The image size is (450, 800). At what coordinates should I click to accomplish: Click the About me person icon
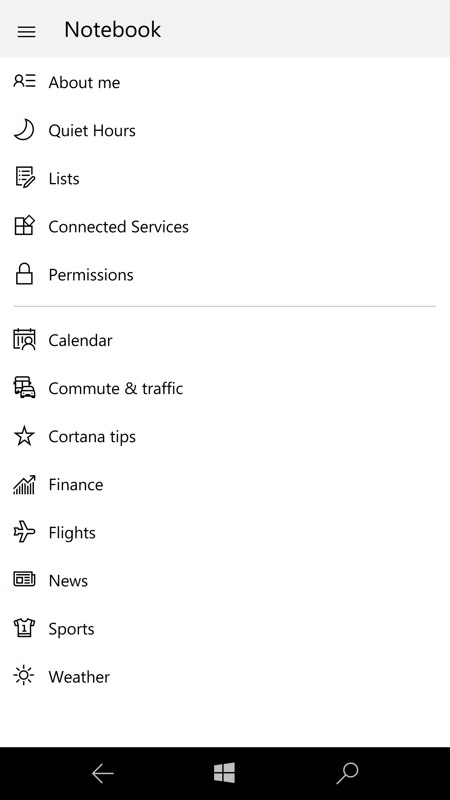coord(24,81)
